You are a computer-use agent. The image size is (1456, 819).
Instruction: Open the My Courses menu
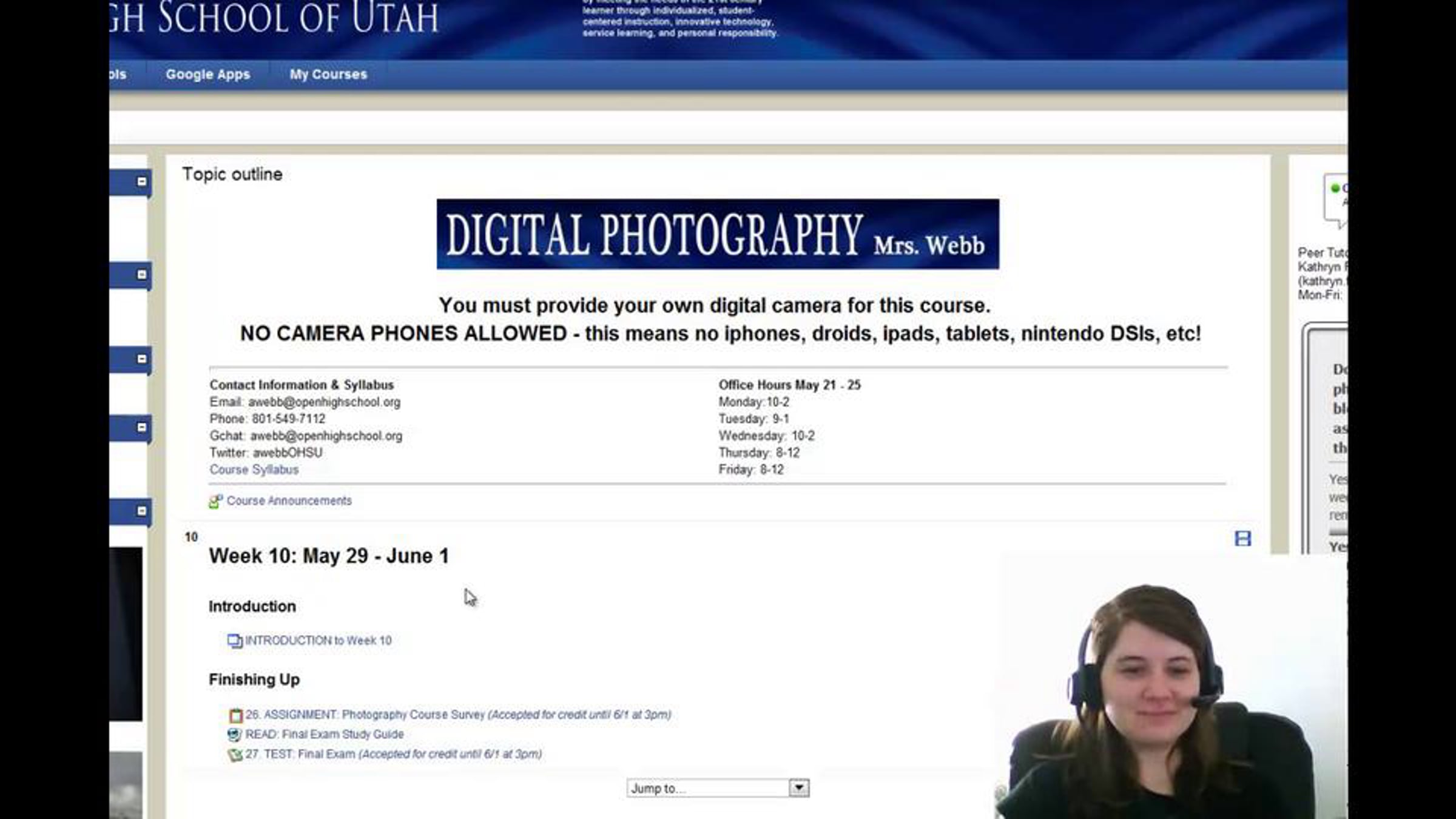pos(328,75)
